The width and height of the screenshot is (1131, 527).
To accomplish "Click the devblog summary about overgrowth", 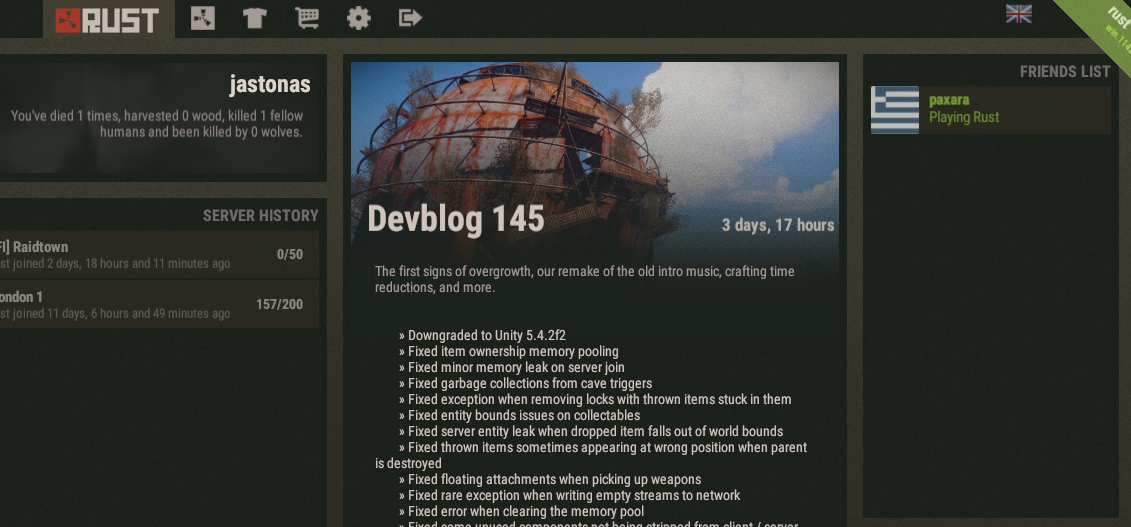I will [584, 280].
